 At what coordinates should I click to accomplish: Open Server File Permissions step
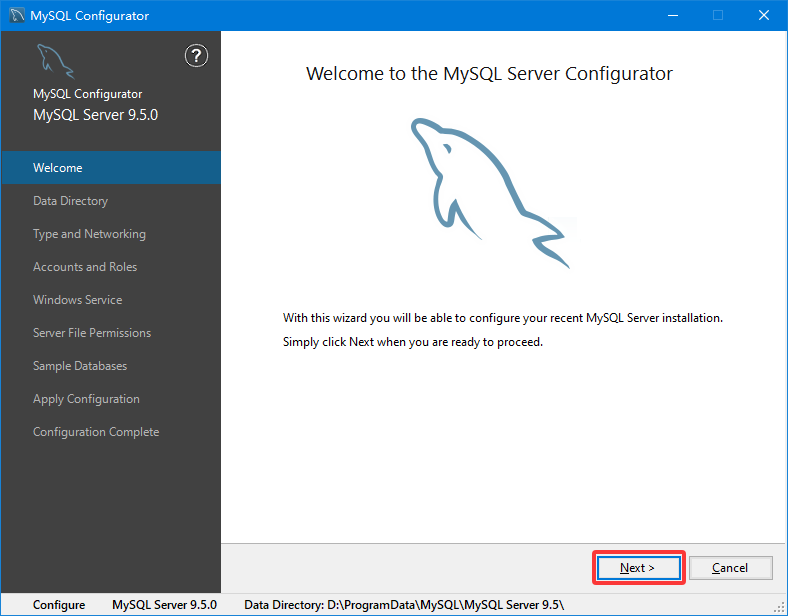111,333
